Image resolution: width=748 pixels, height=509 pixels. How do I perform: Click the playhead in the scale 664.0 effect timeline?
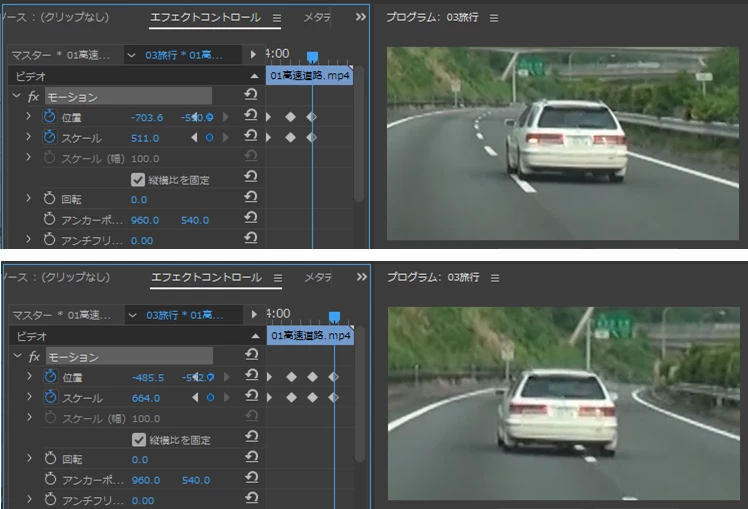pyautogui.click(x=334, y=317)
